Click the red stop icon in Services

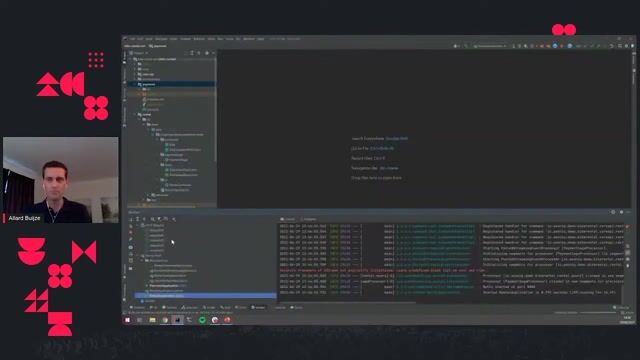coord(131,232)
